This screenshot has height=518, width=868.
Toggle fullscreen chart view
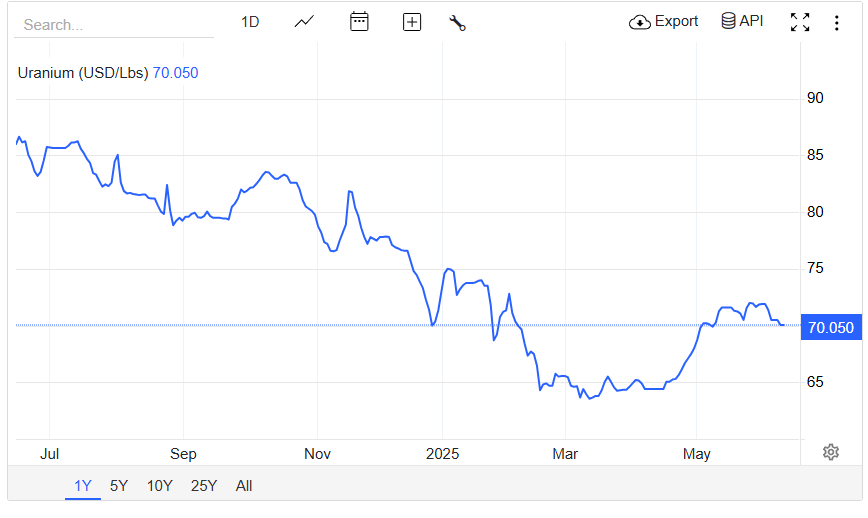(x=800, y=22)
